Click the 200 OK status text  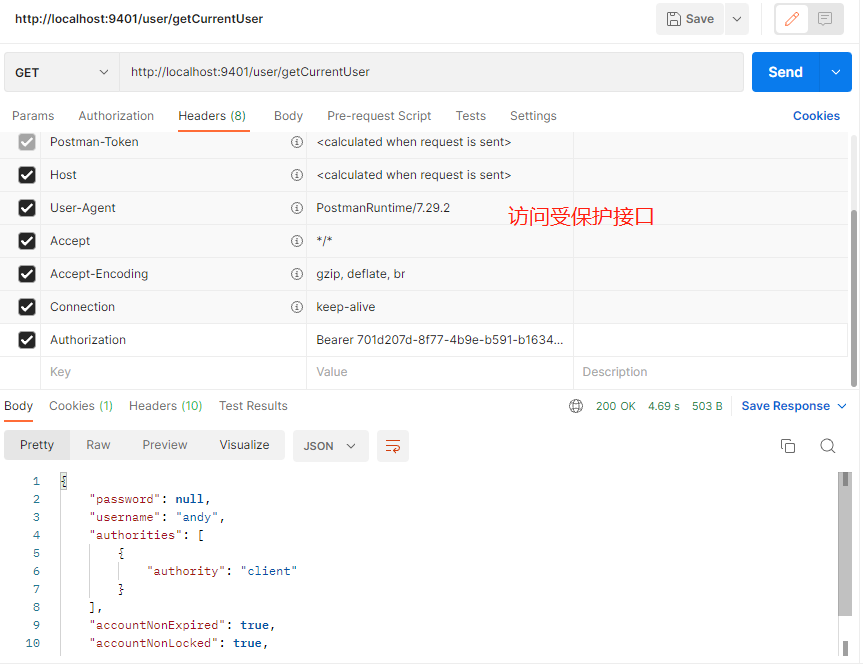(615, 406)
